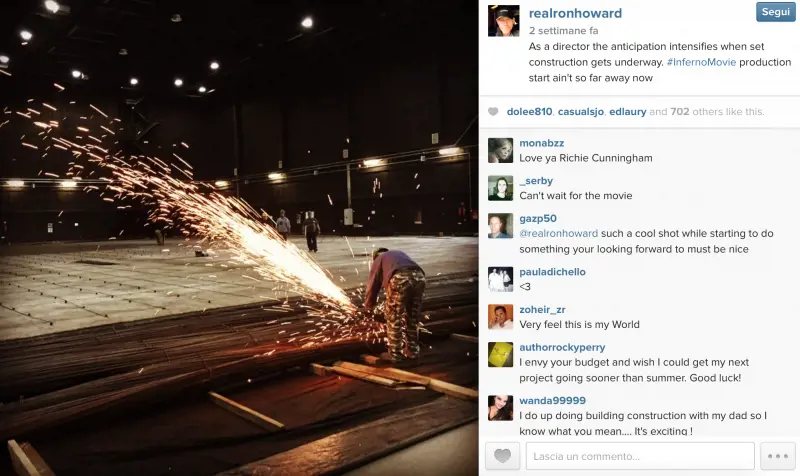Click the @realronhoward mention in gazp50's comment
The height and width of the screenshot is (476, 800).
(559, 233)
